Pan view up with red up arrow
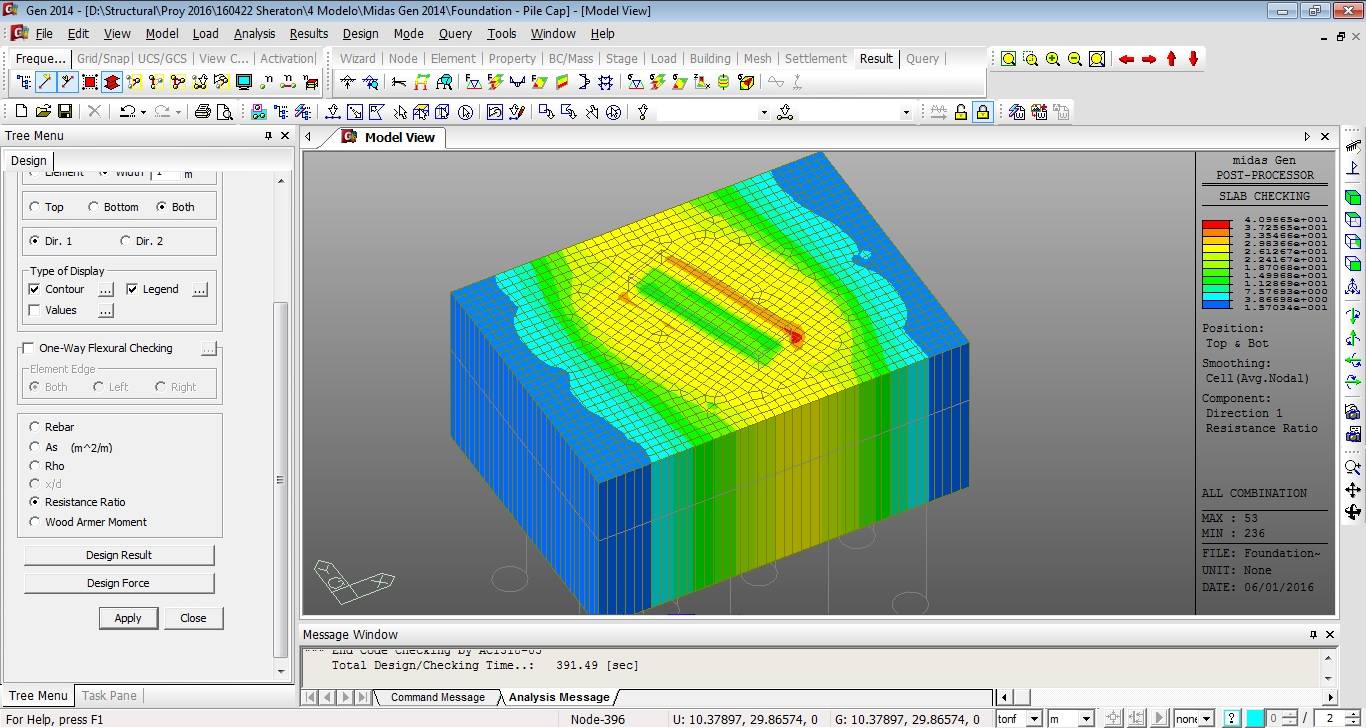 coord(1172,59)
